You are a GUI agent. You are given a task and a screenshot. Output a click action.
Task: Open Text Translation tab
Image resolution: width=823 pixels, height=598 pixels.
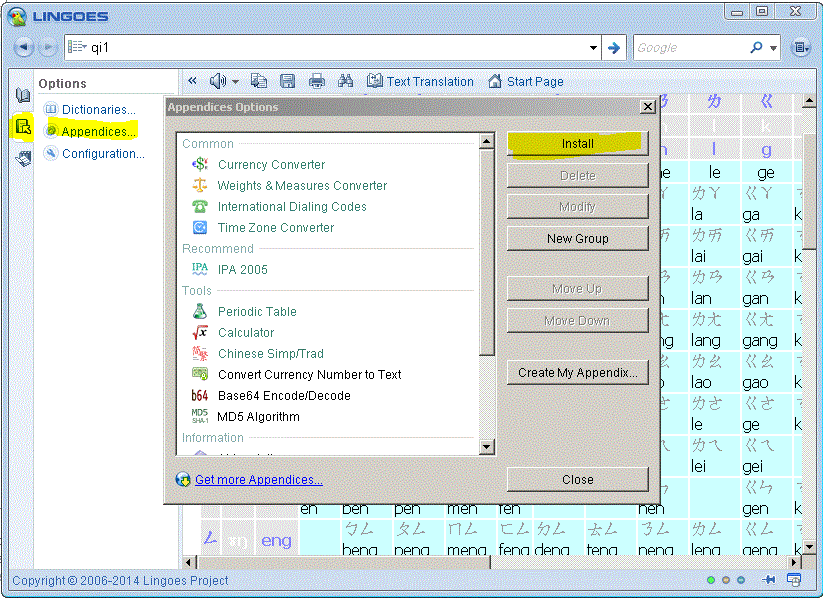pyautogui.click(x=420, y=81)
